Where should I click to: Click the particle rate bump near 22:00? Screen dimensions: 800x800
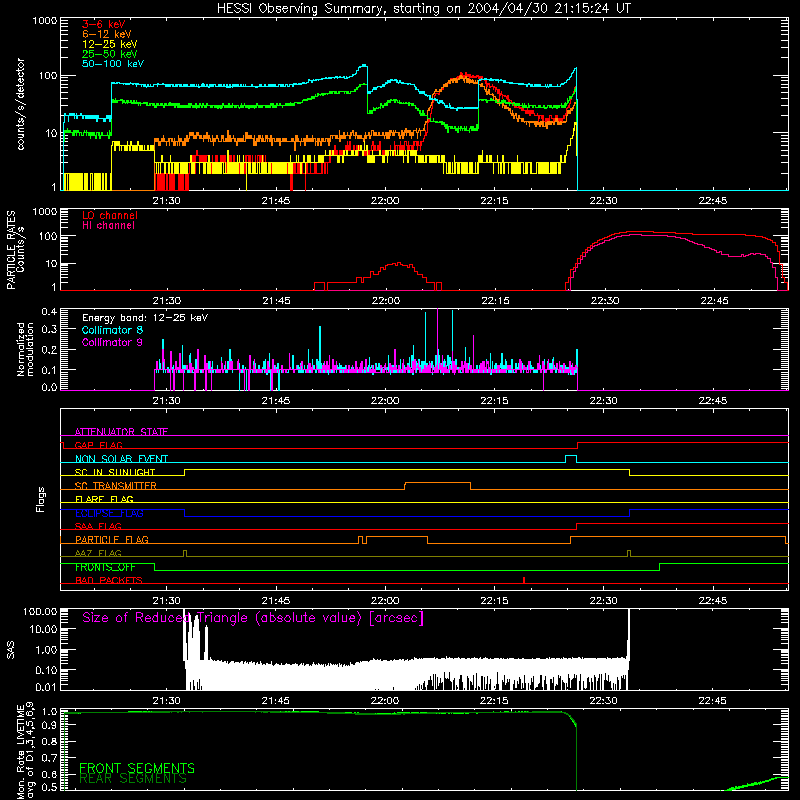398,264
